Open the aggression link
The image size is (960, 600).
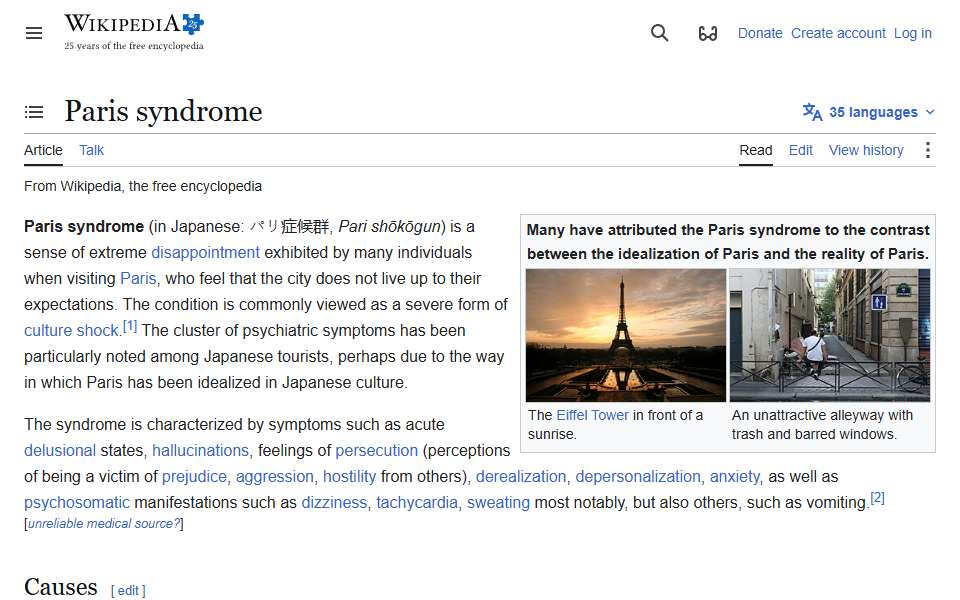274,476
